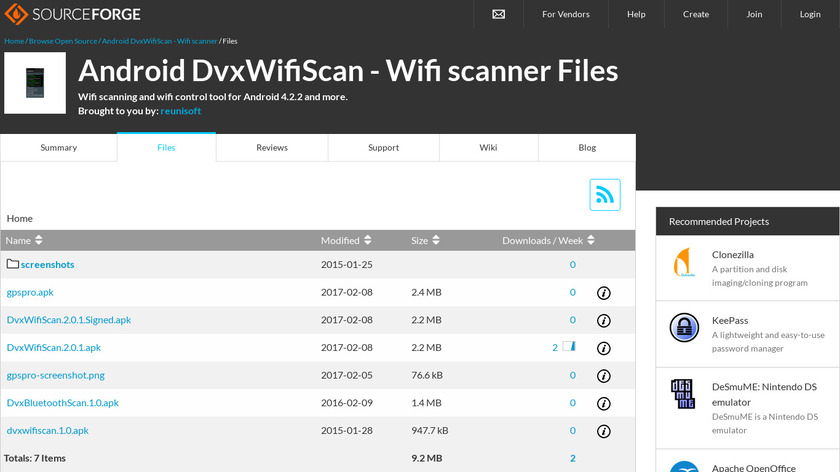Click the project thumbnail image

35,83
